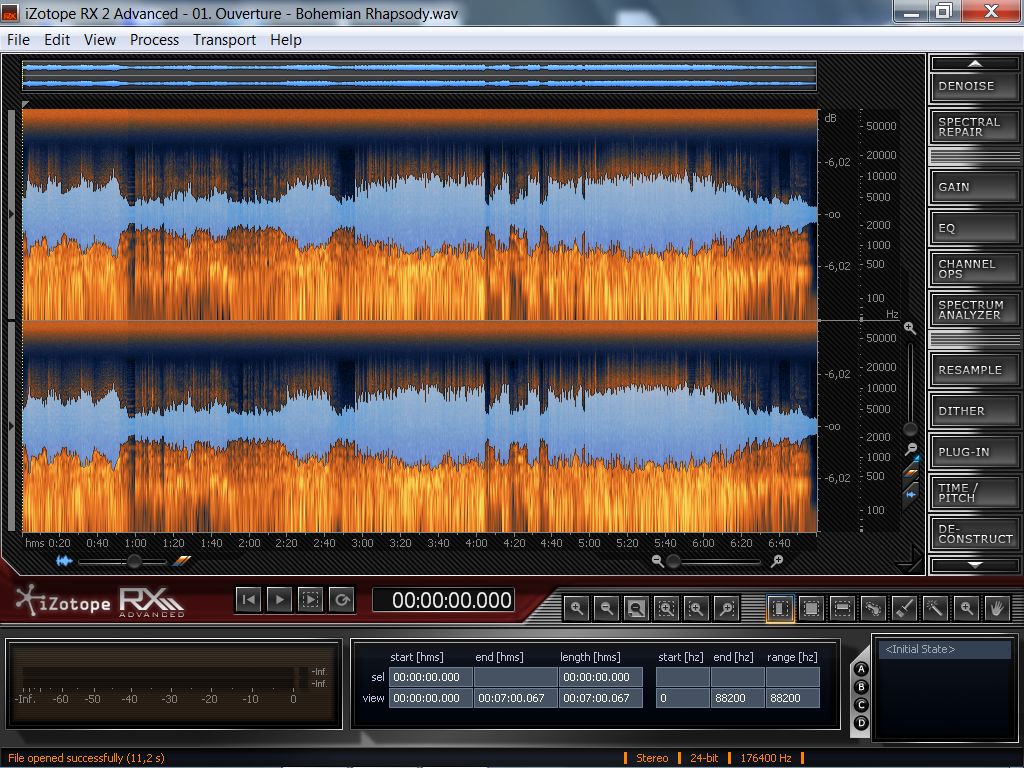Choose the Frequency selection tool
The image size is (1024, 768).
click(x=842, y=607)
